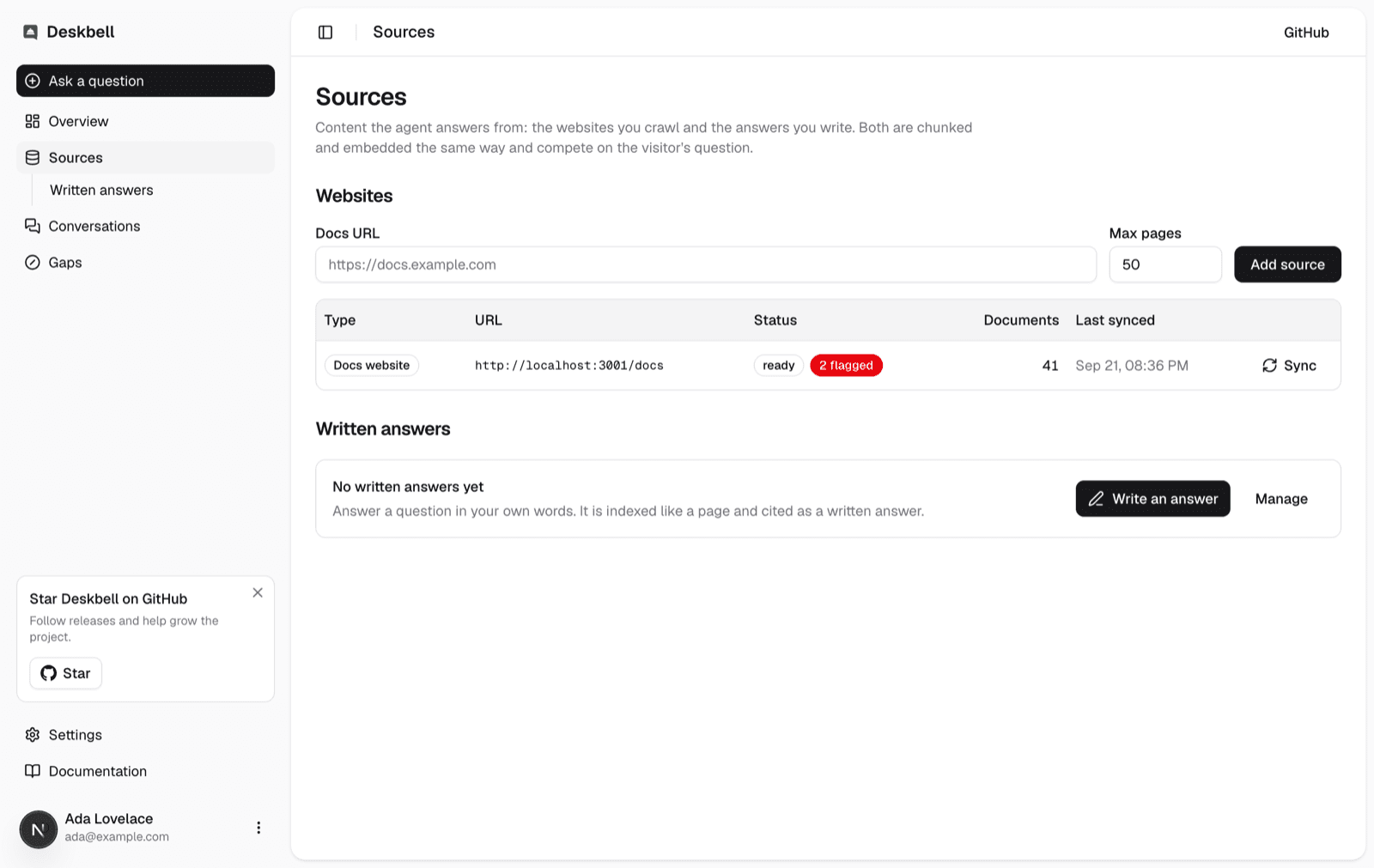Click the Ask a question button
Viewport: 1374px width, 868px height.
point(145,81)
